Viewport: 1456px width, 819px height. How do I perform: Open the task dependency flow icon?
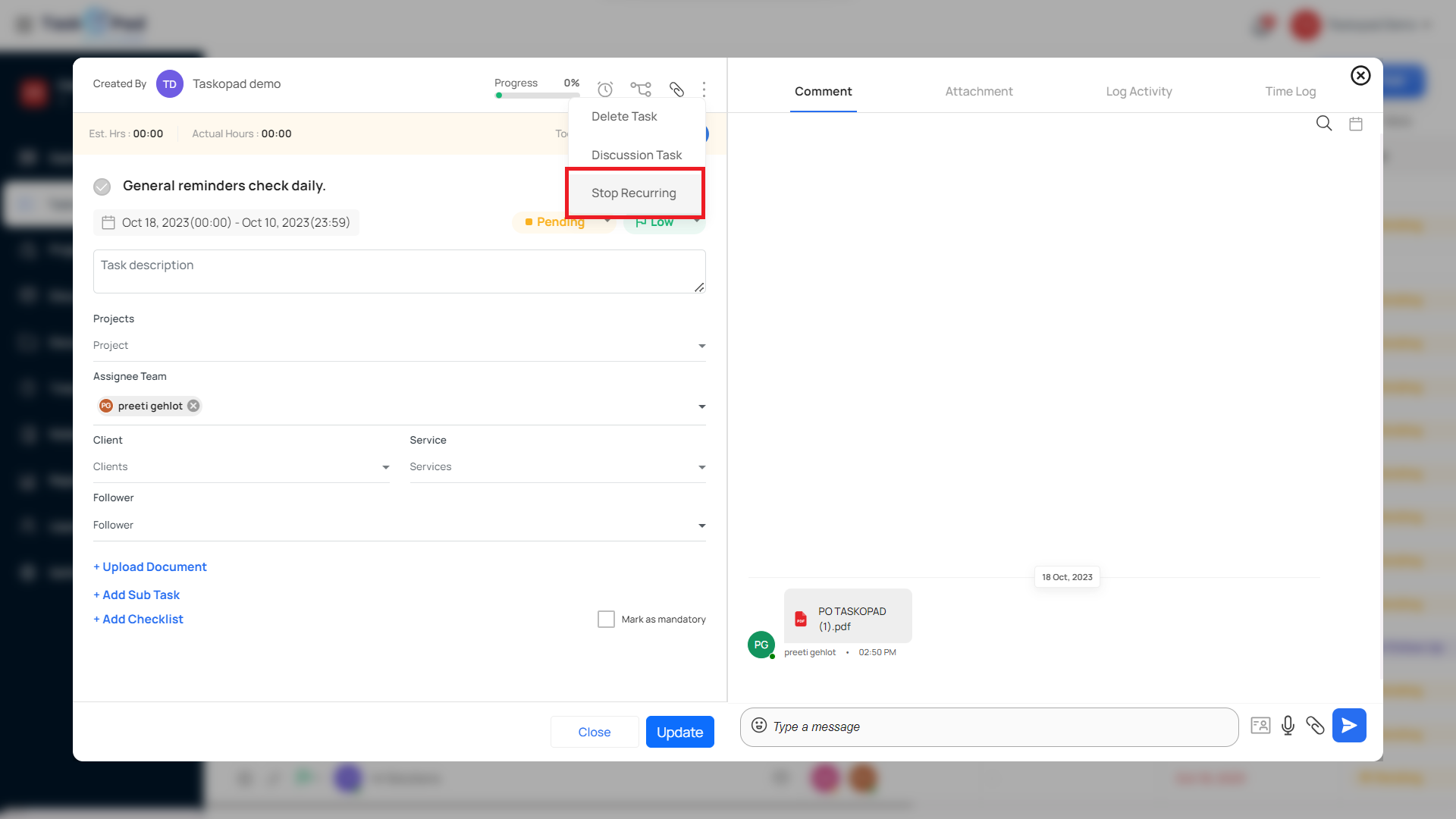641,89
